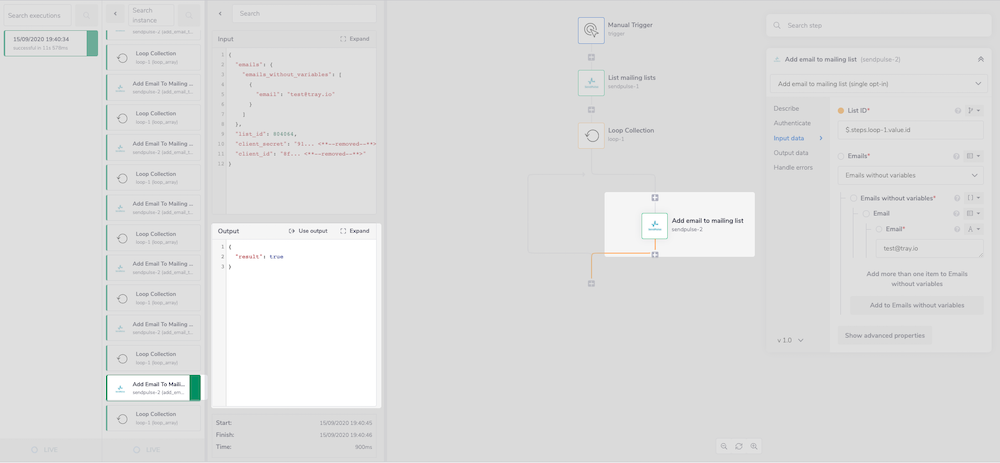
Task: Click the Manual Trigger step icon
Action: pyautogui.click(x=591, y=30)
